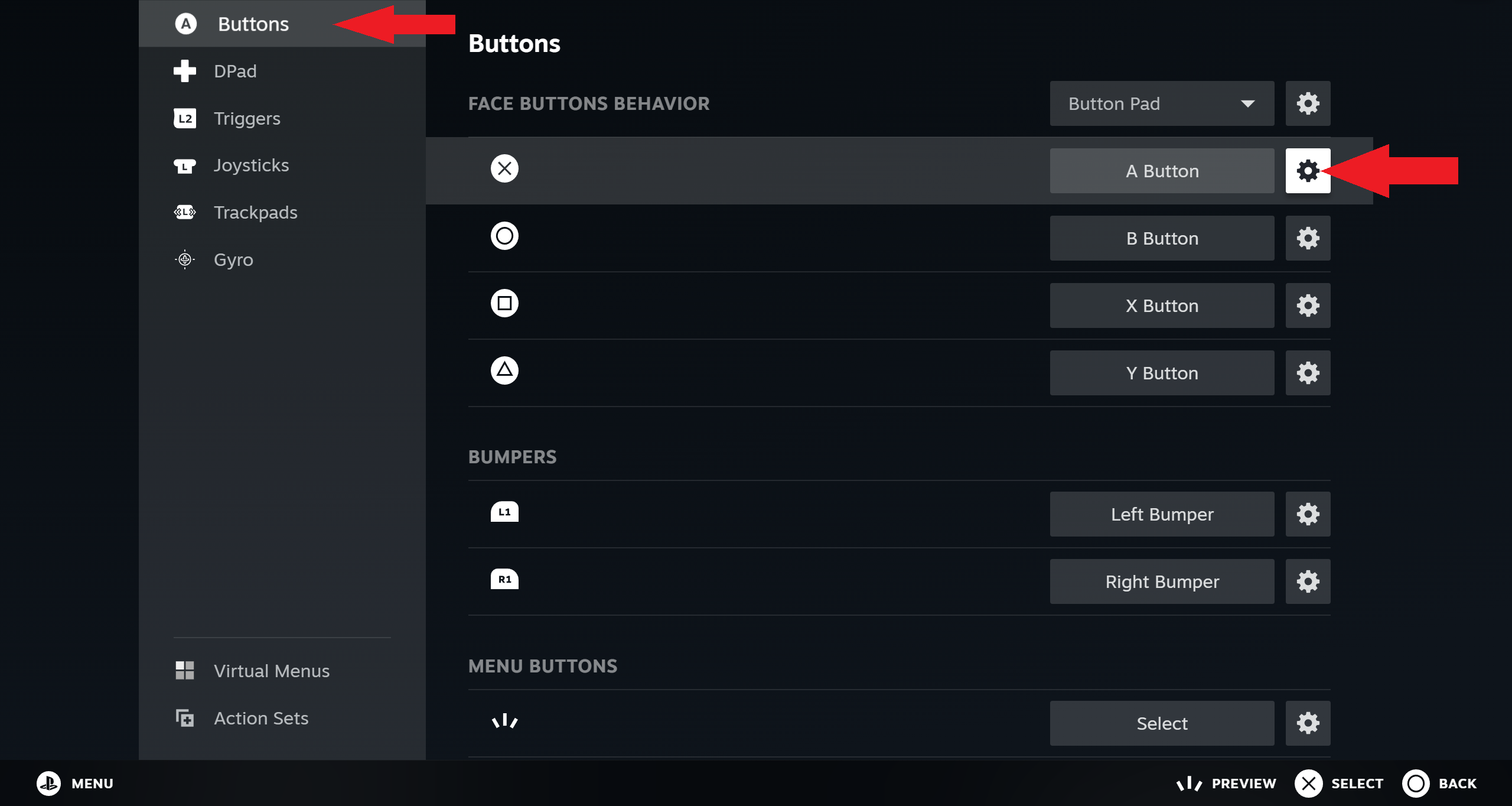Go to the Joysticks section
This screenshot has width=1512, height=806.
point(251,165)
